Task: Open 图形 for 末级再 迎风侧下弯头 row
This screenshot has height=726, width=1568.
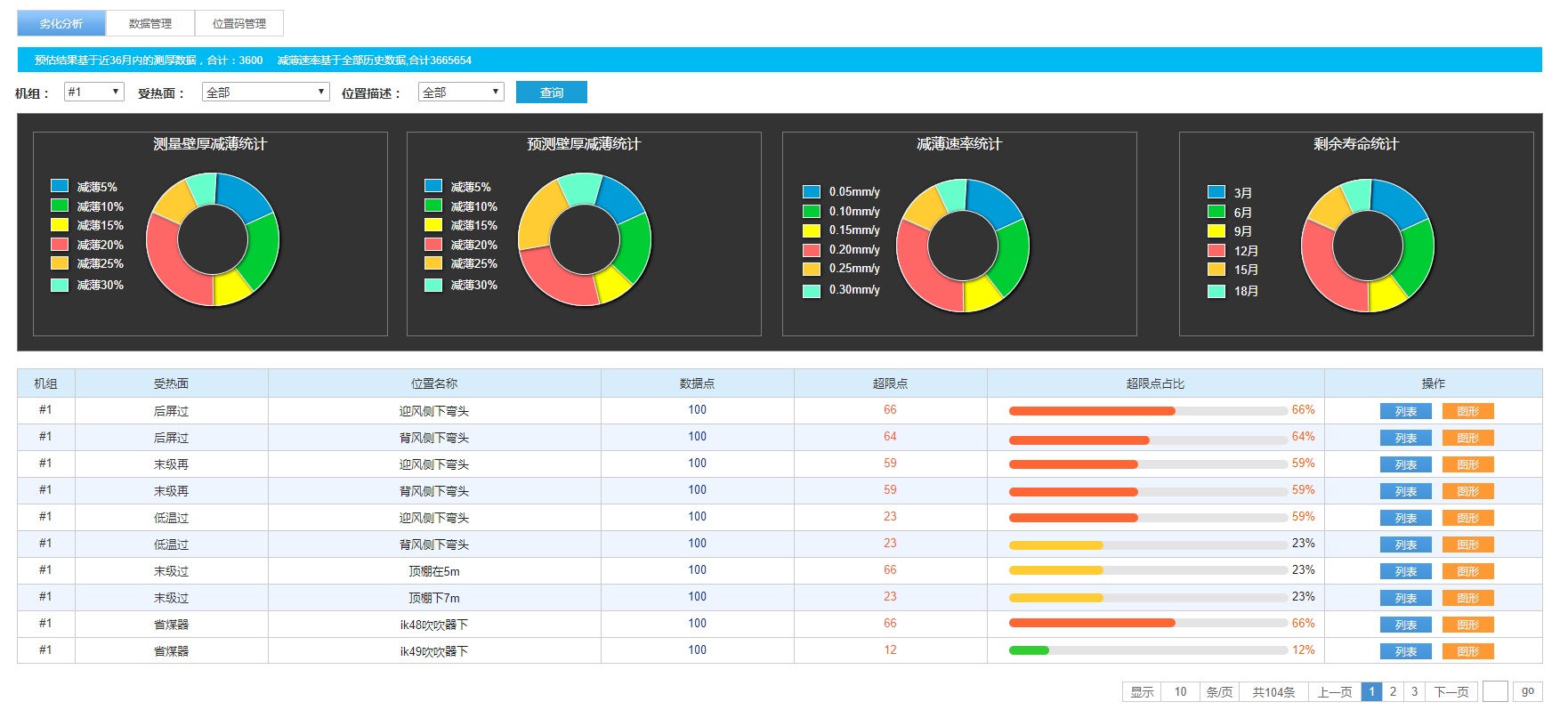Action: [1468, 464]
